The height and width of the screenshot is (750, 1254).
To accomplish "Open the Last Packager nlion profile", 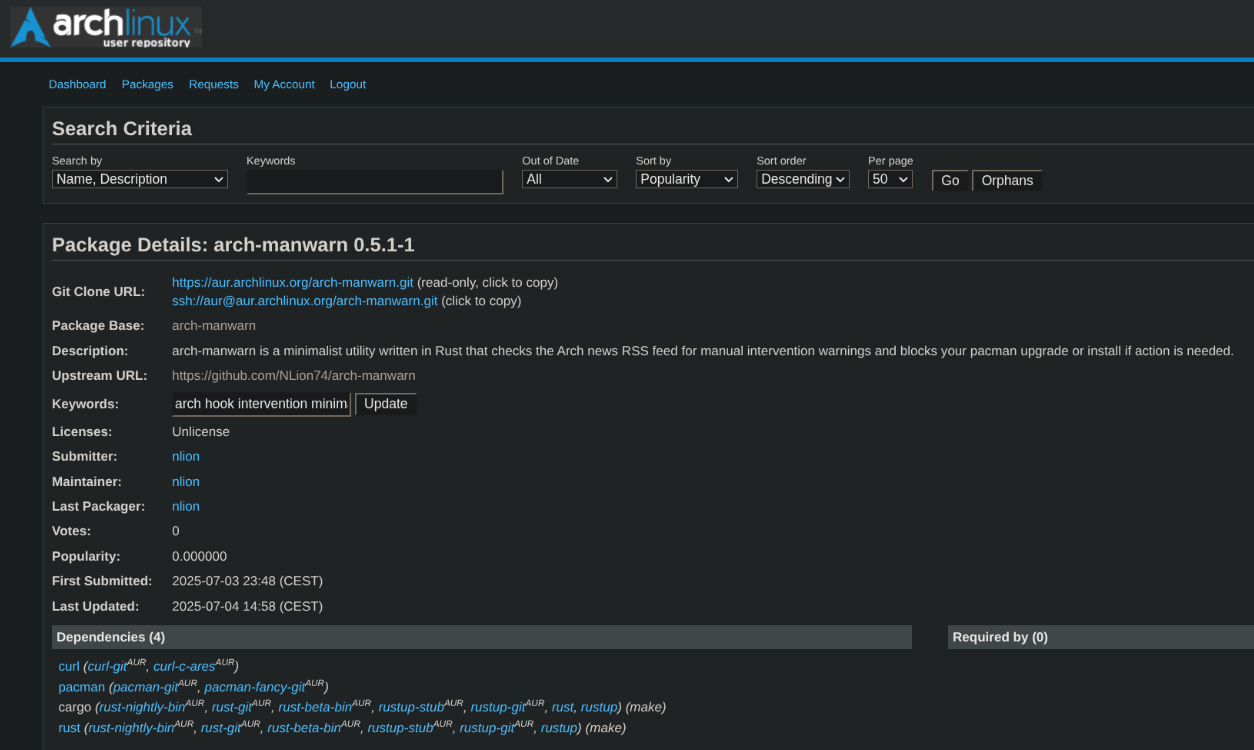I will tap(186, 507).
